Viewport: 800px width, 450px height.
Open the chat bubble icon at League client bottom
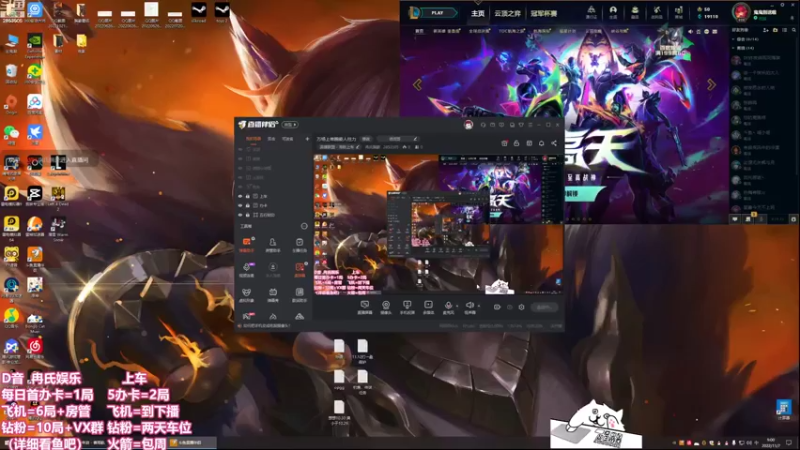coord(735,219)
